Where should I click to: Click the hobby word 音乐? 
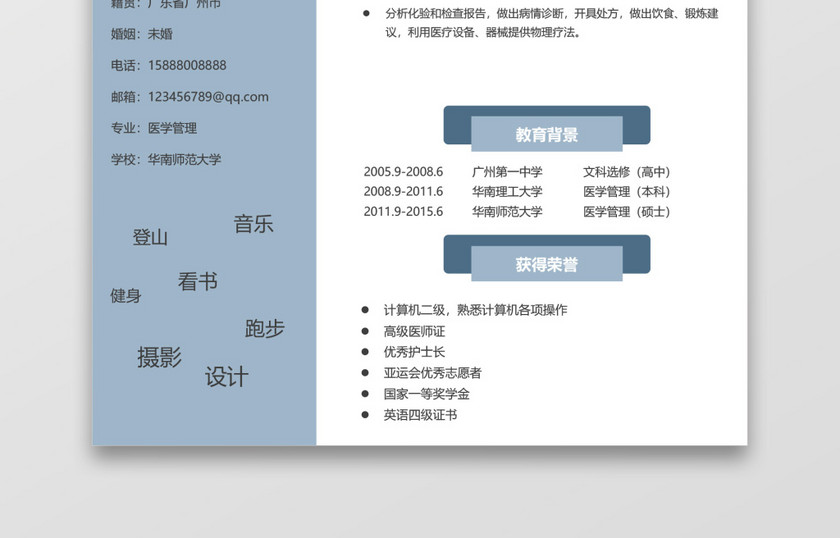click(253, 224)
